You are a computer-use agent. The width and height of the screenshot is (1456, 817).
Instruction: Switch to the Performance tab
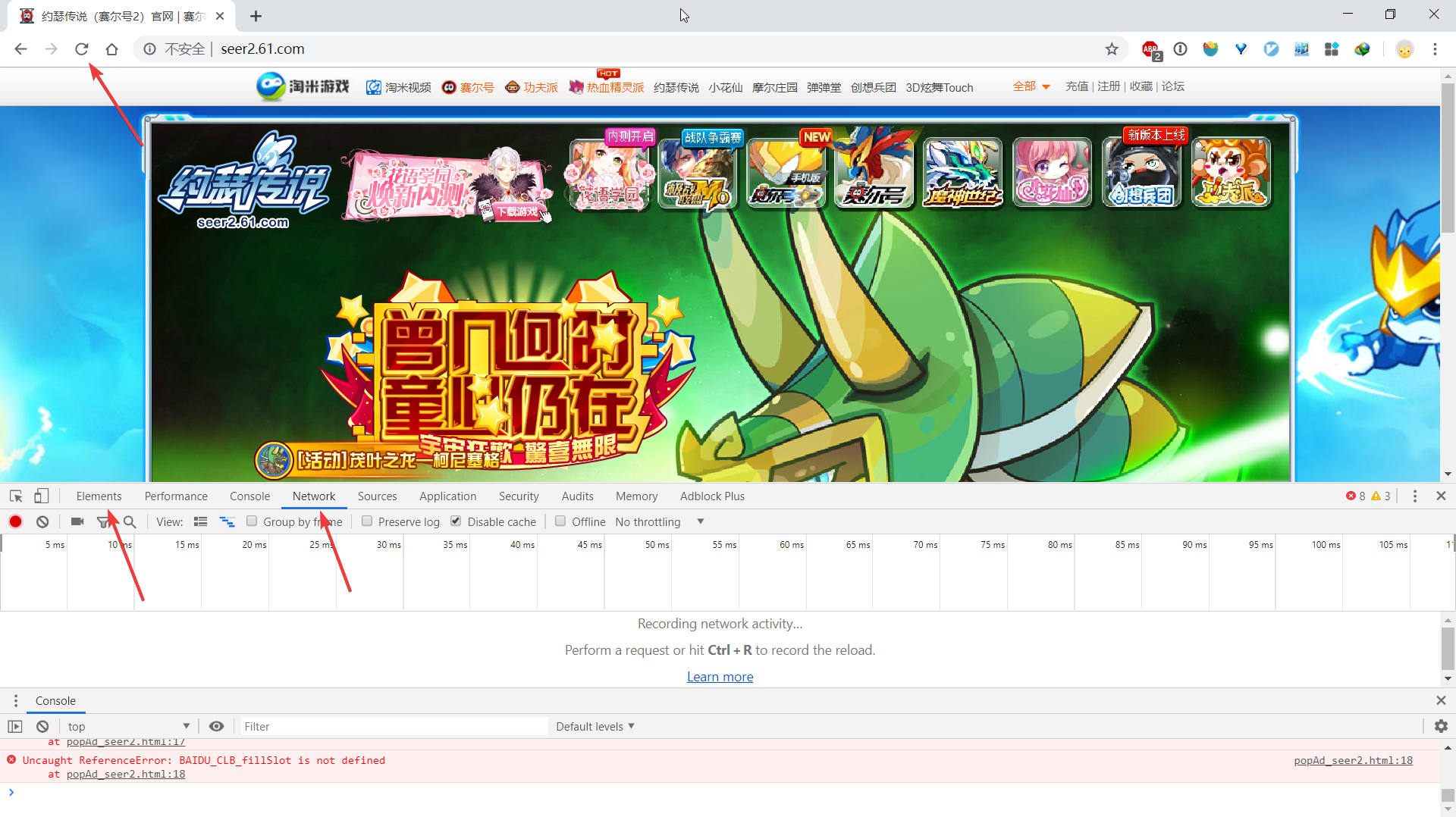pyautogui.click(x=176, y=496)
